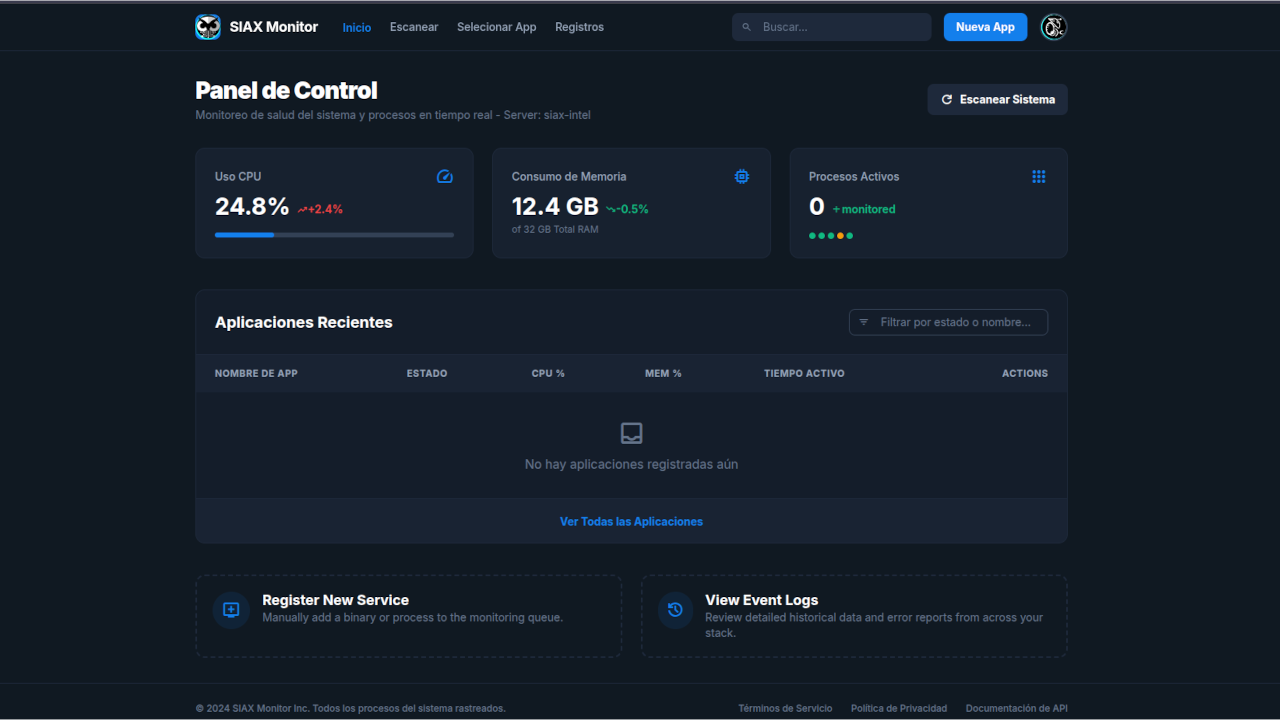Viewport: 1280px width, 720px height.
Task: Open the Registros navigation tab
Action: (x=579, y=27)
